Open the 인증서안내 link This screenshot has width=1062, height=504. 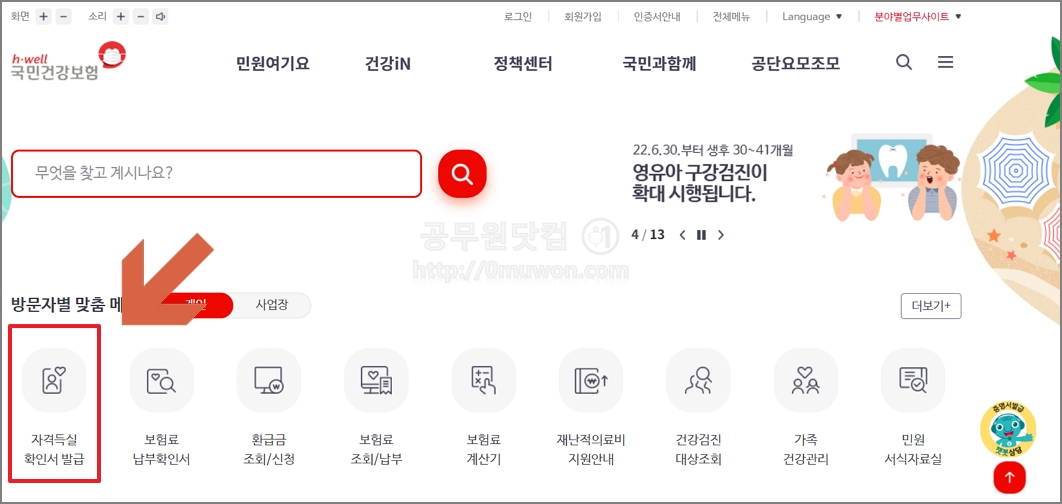click(x=657, y=17)
